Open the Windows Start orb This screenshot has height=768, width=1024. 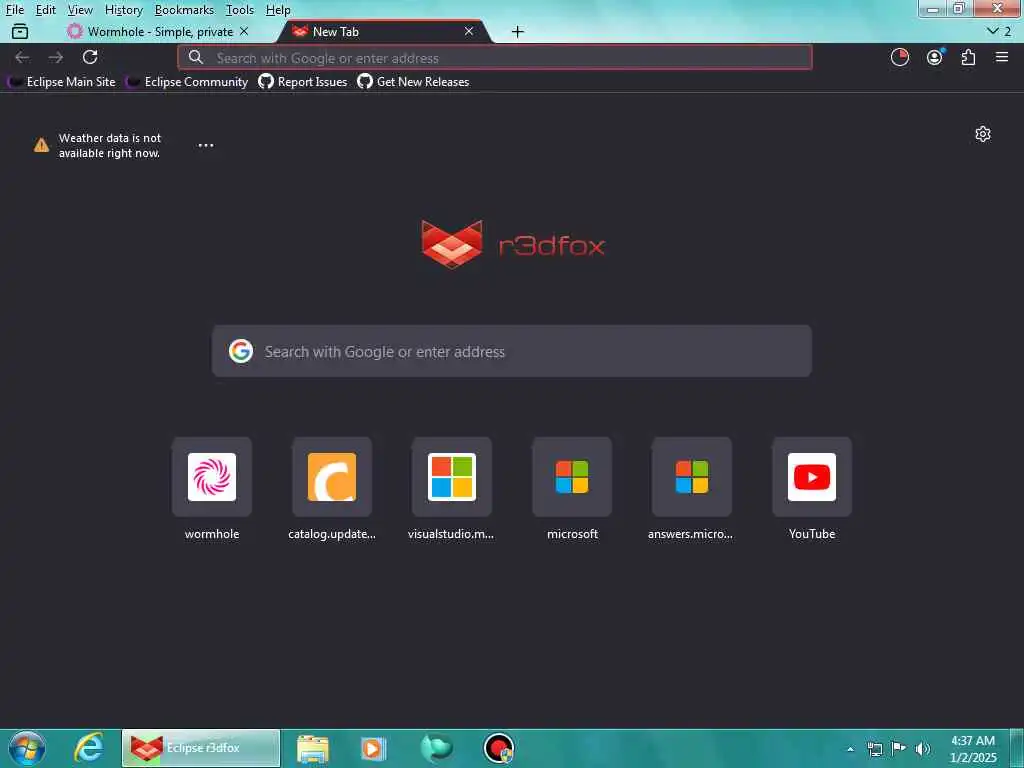(27, 748)
